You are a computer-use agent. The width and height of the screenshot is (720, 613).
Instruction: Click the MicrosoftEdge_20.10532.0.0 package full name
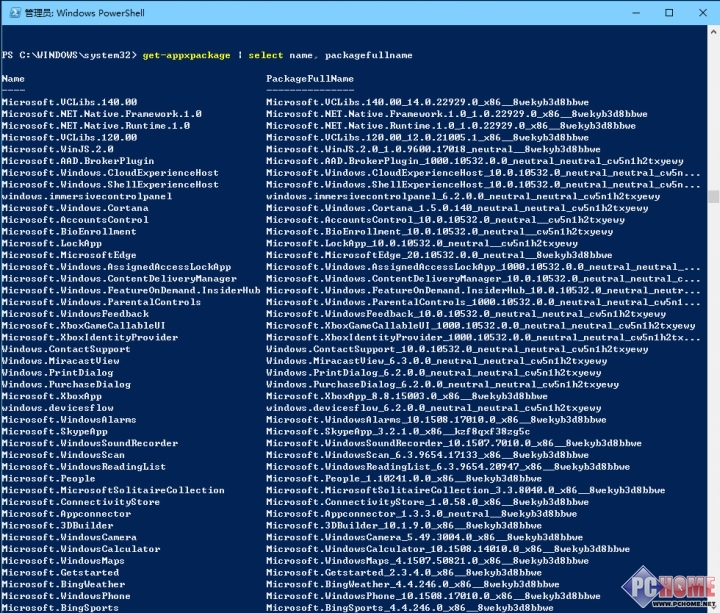point(439,255)
